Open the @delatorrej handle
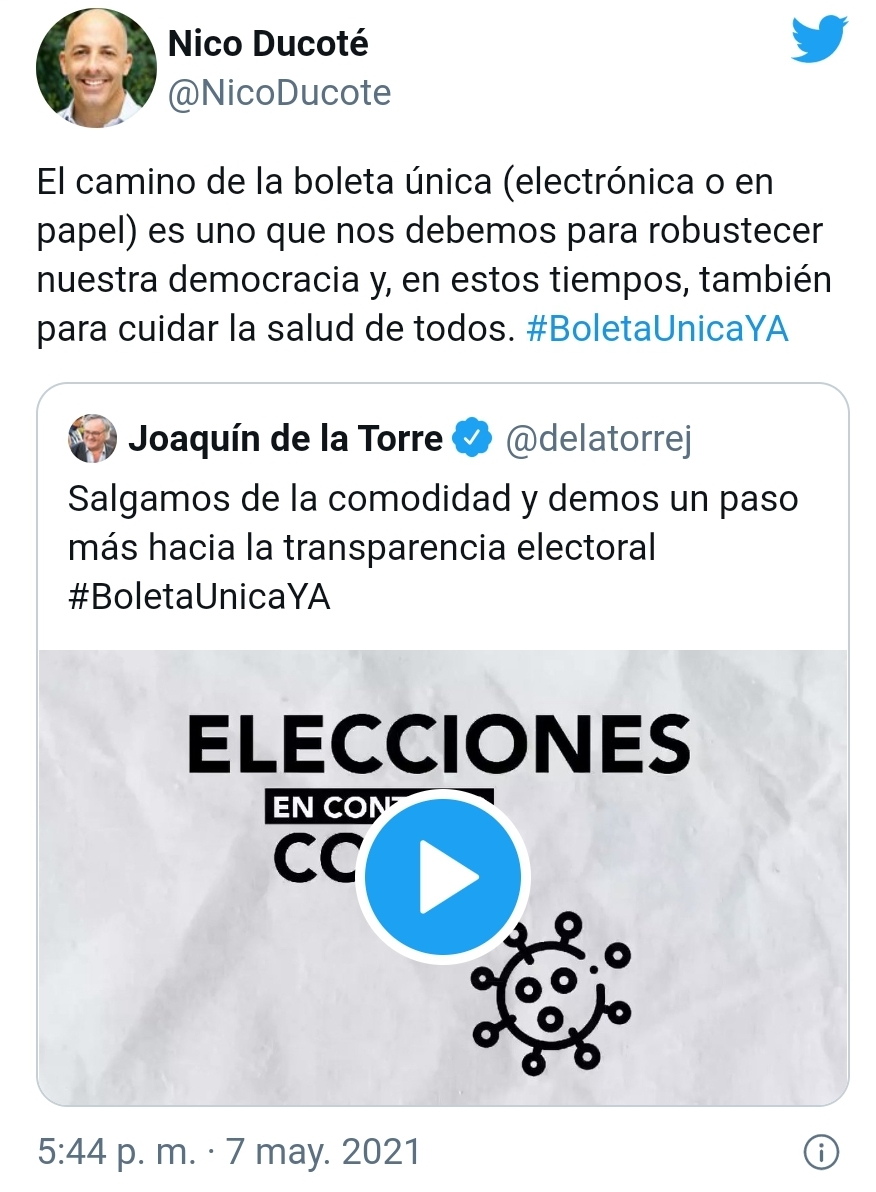The width and height of the screenshot is (876, 1192). point(598,439)
